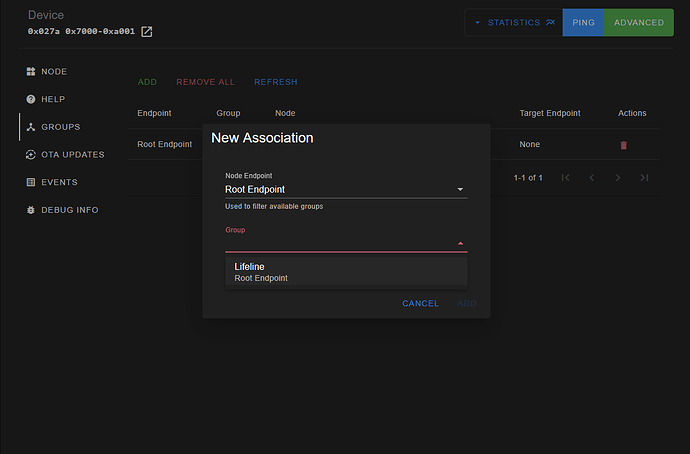Viewport: 690px width, 454px height.
Task: Go to the first page of associations
Action: [565, 178]
